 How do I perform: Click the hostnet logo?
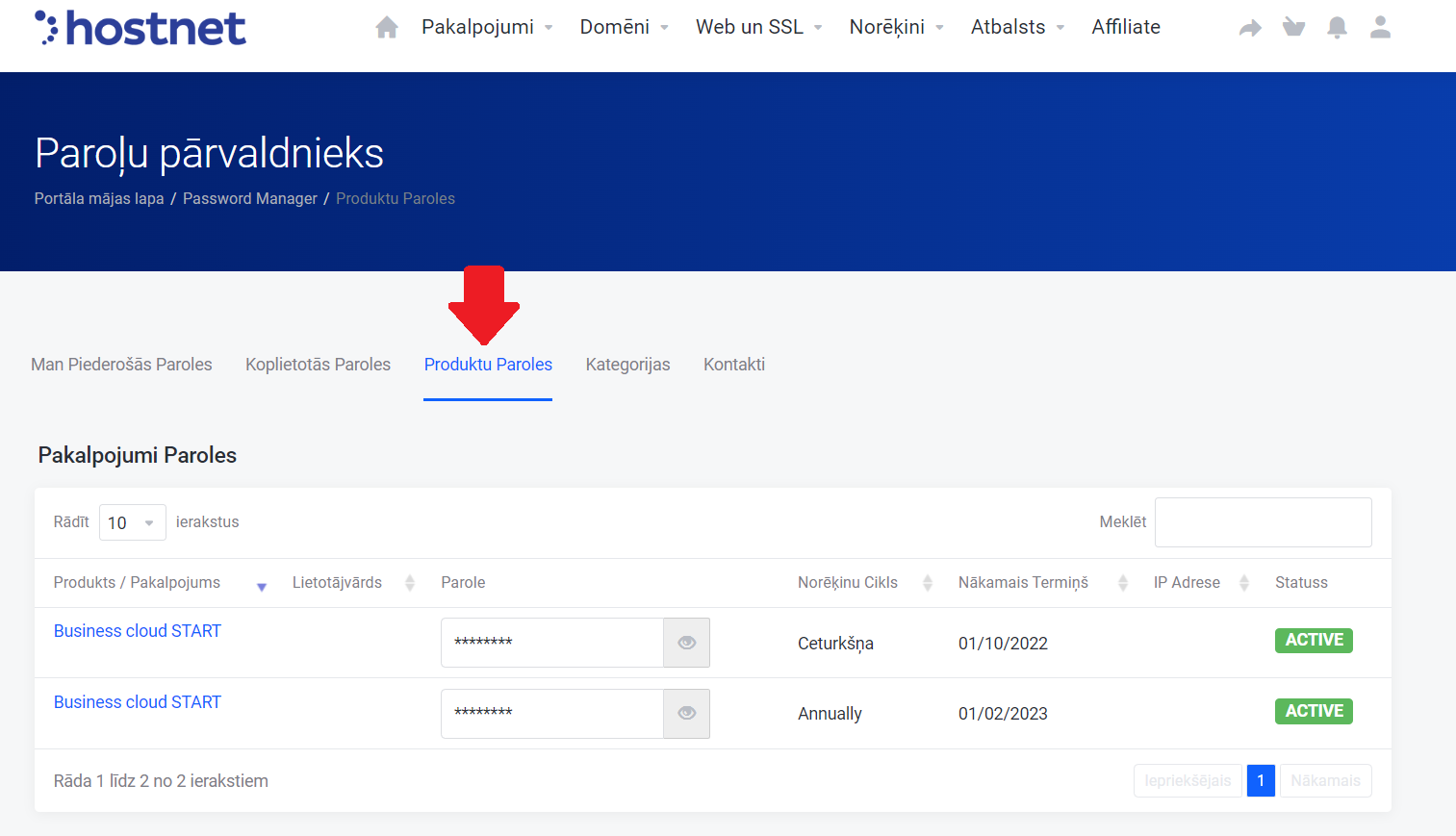[x=140, y=28]
